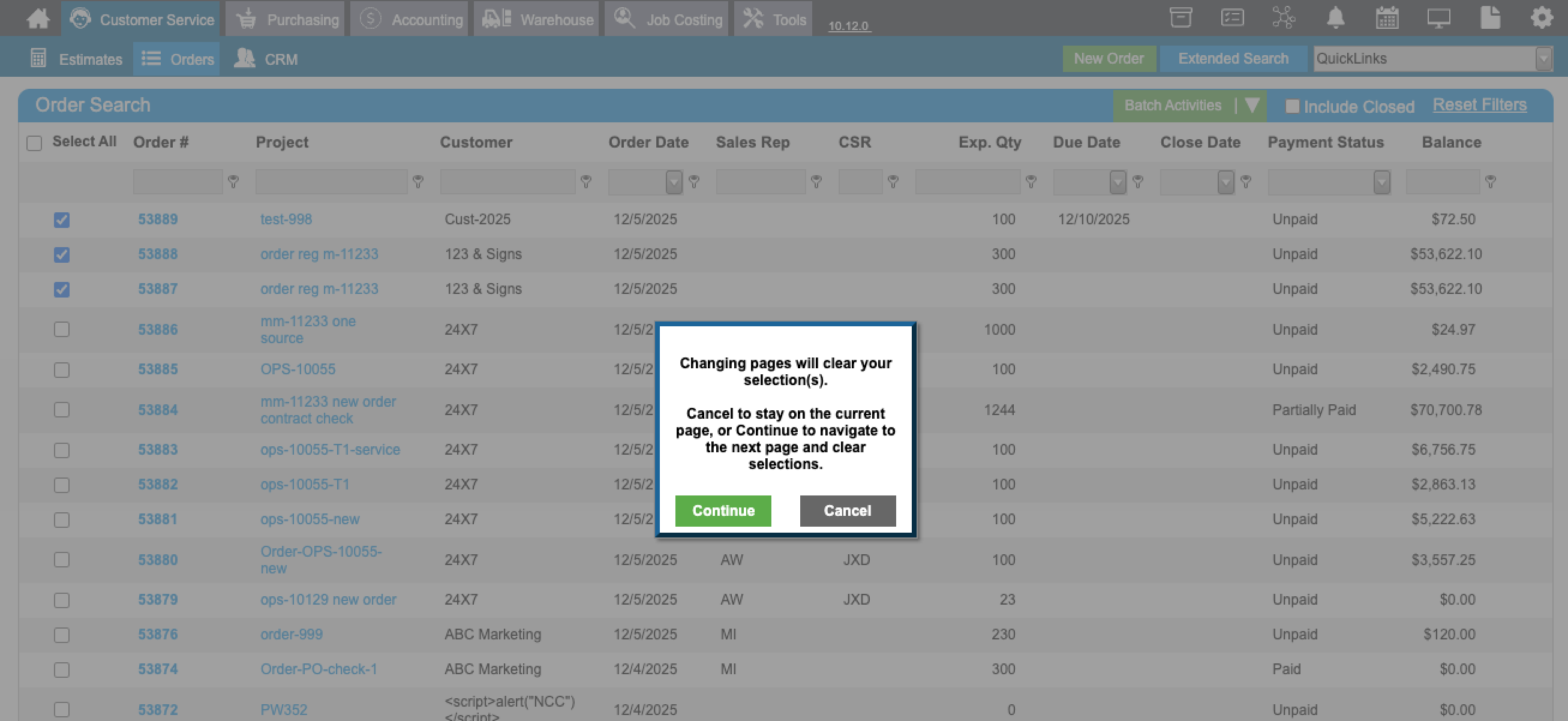Image resolution: width=1568 pixels, height=721 pixels.
Task: Focus the Sales Rep filter field
Action: (760, 181)
